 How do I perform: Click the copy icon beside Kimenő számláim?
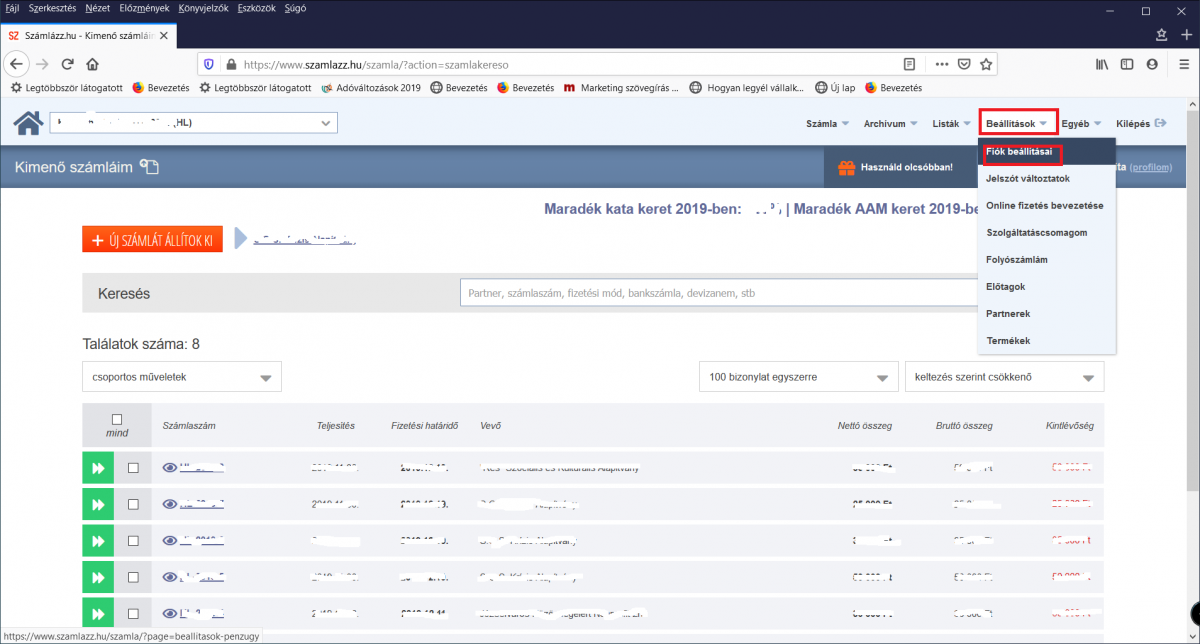coord(149,166)
